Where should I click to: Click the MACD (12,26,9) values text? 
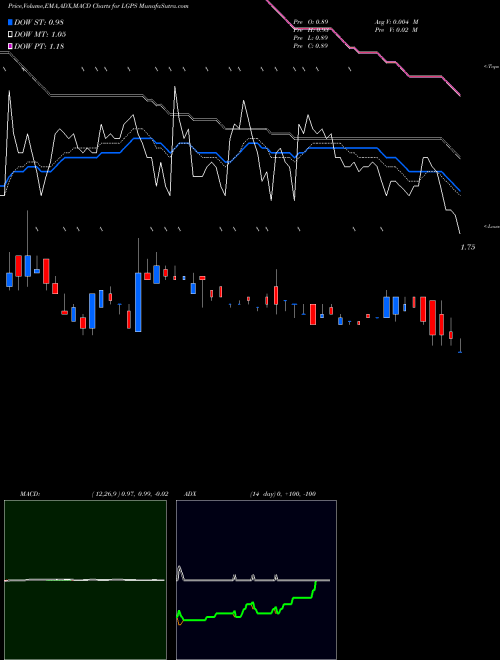(x=130, y=494)
